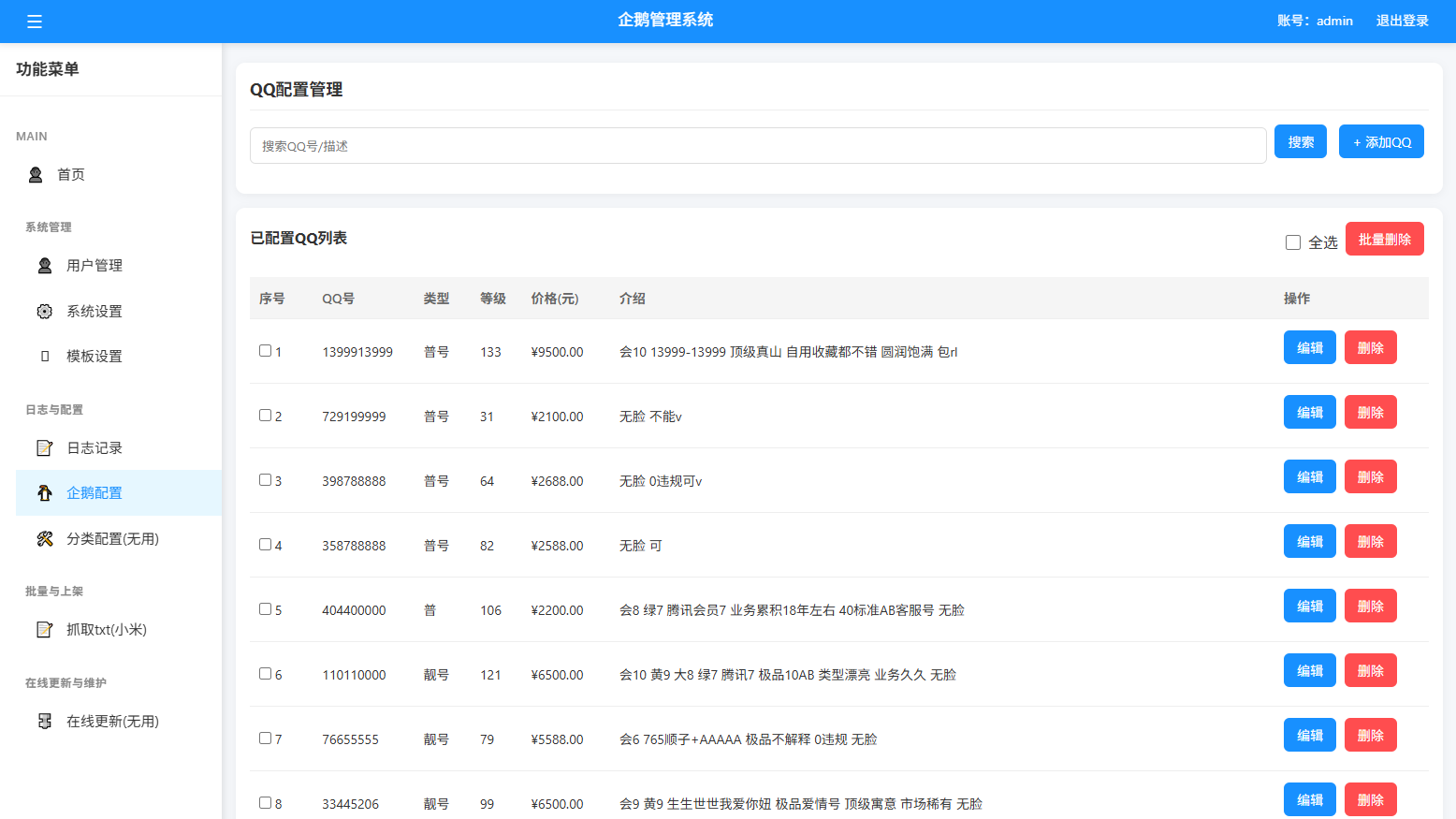Click the 日志记录 notepad icon
The width and height of the screenshot is (1456, 819).
45,448
